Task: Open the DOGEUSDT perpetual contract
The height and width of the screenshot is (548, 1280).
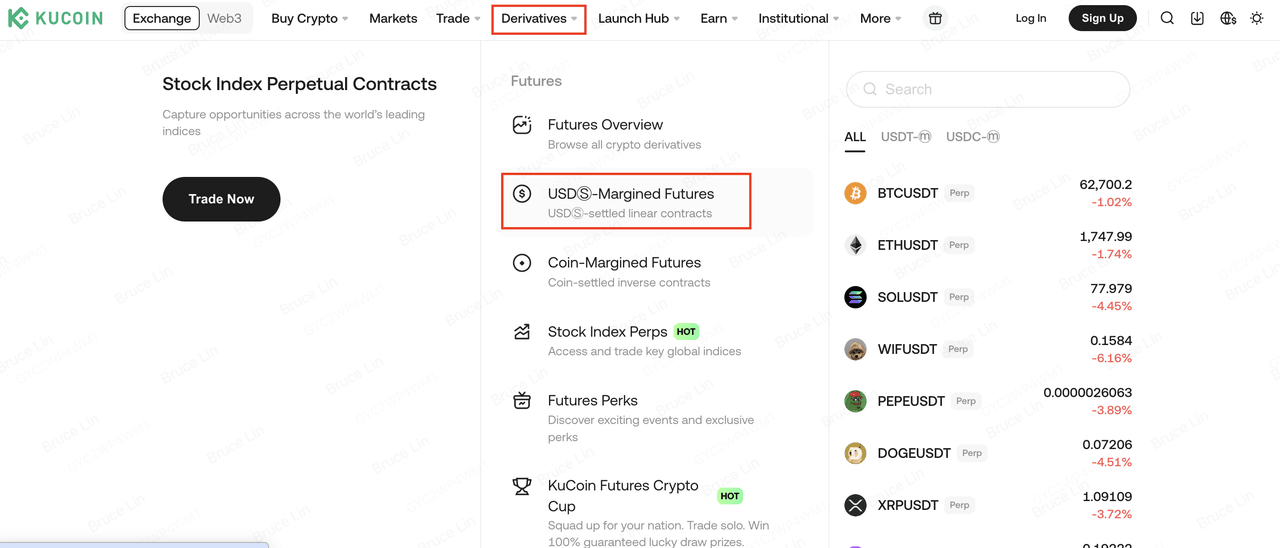Action: [x=988, y=453]
